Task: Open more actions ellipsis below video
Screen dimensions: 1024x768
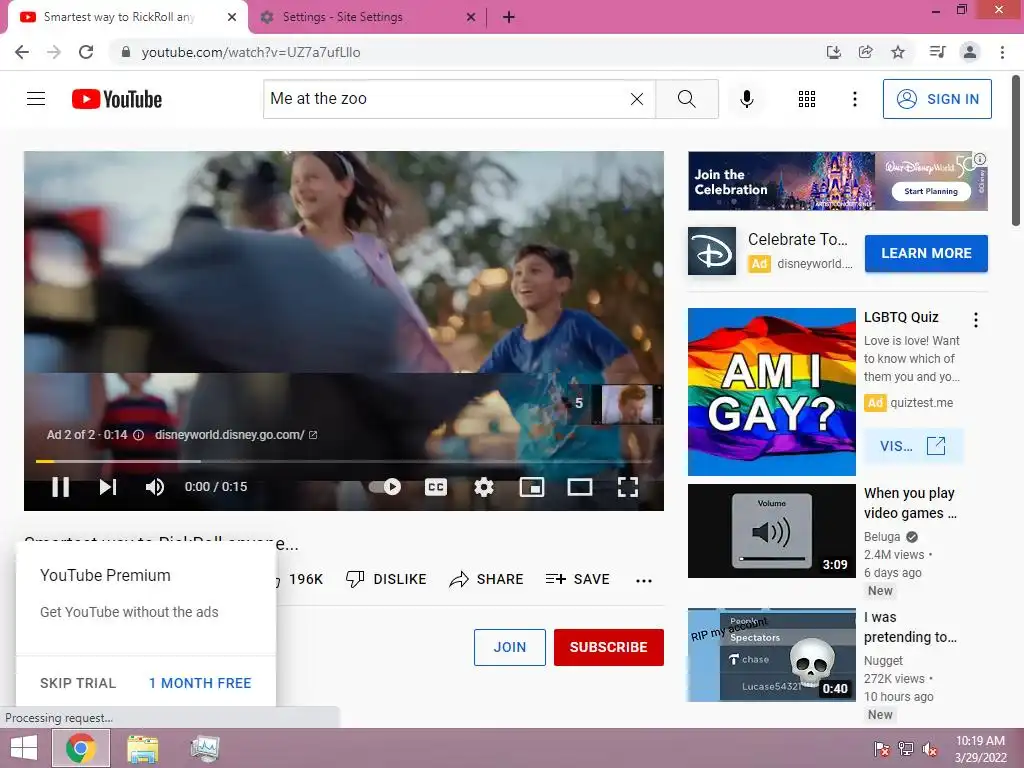Action: [644, 580]
